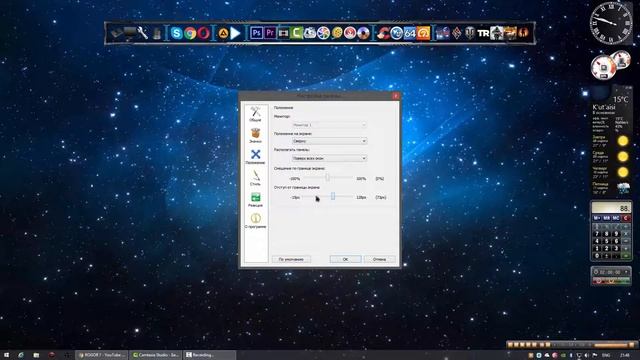Open the monitor computer dock icon
Screen dimensions: 640x360
click(x=130, y=33)
